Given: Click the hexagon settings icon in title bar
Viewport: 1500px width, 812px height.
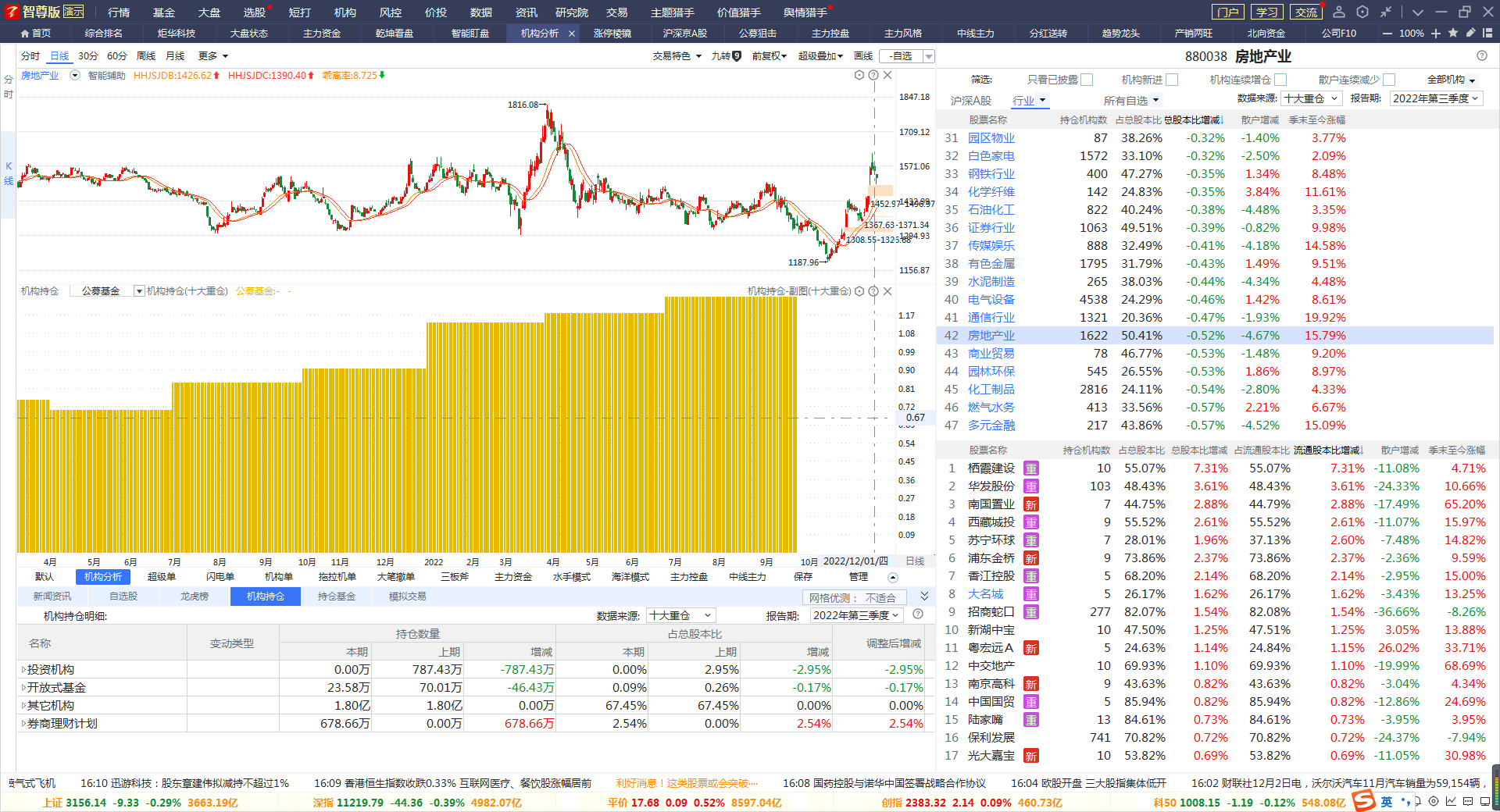Looking at the screenshot, I should (x=1362, y=12).
